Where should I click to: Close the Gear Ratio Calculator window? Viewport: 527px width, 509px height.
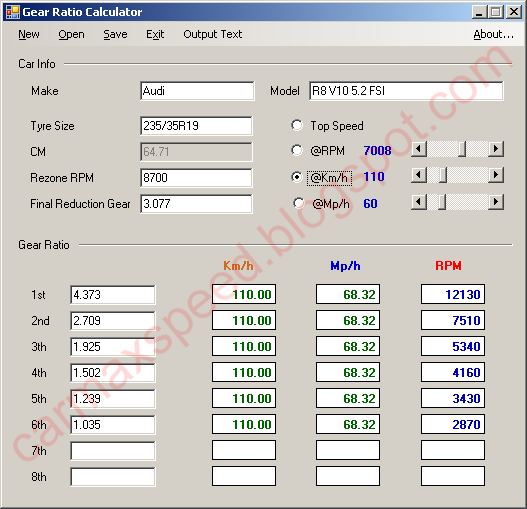(514, 12)
